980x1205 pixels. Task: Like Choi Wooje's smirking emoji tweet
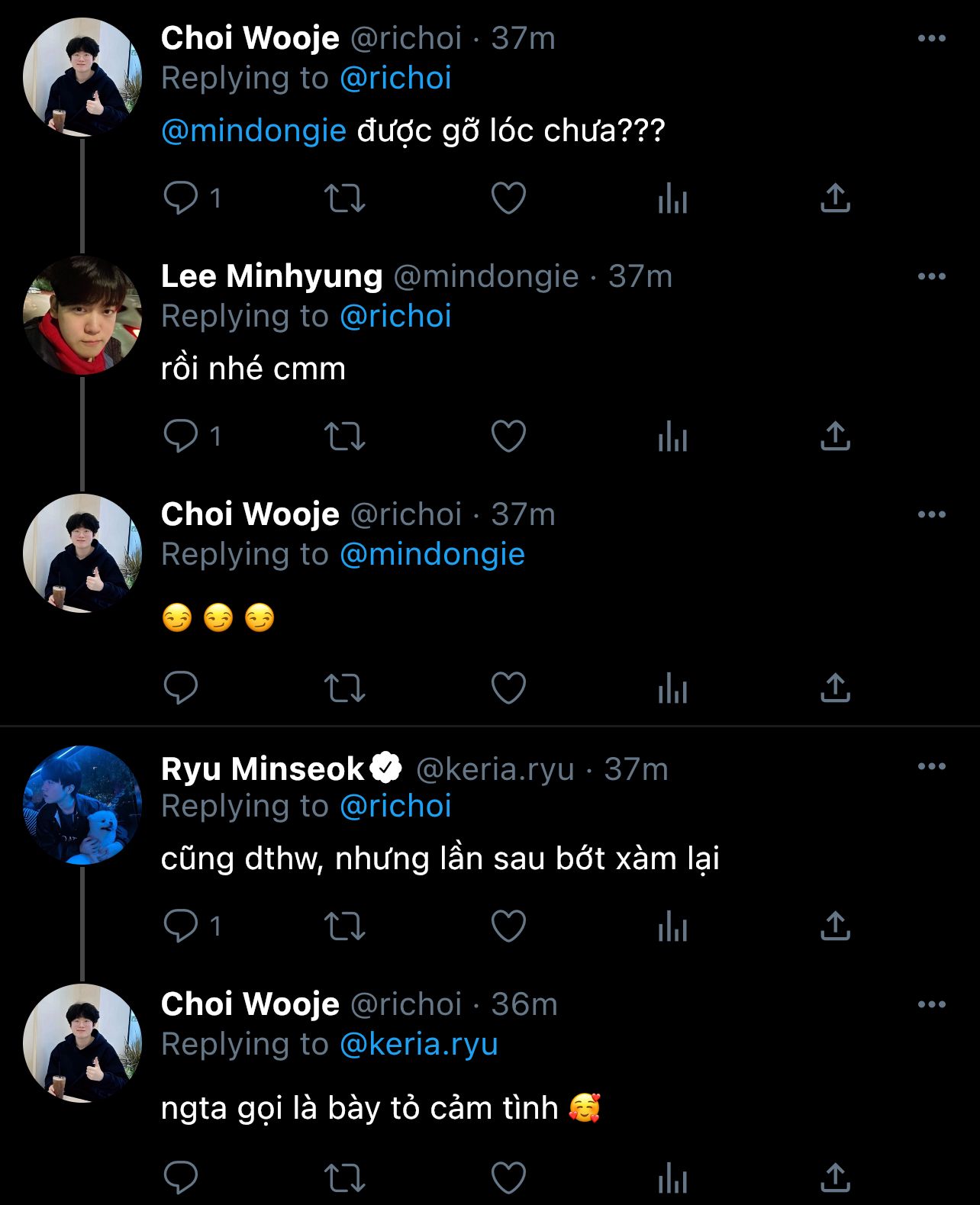coord(508,688)
